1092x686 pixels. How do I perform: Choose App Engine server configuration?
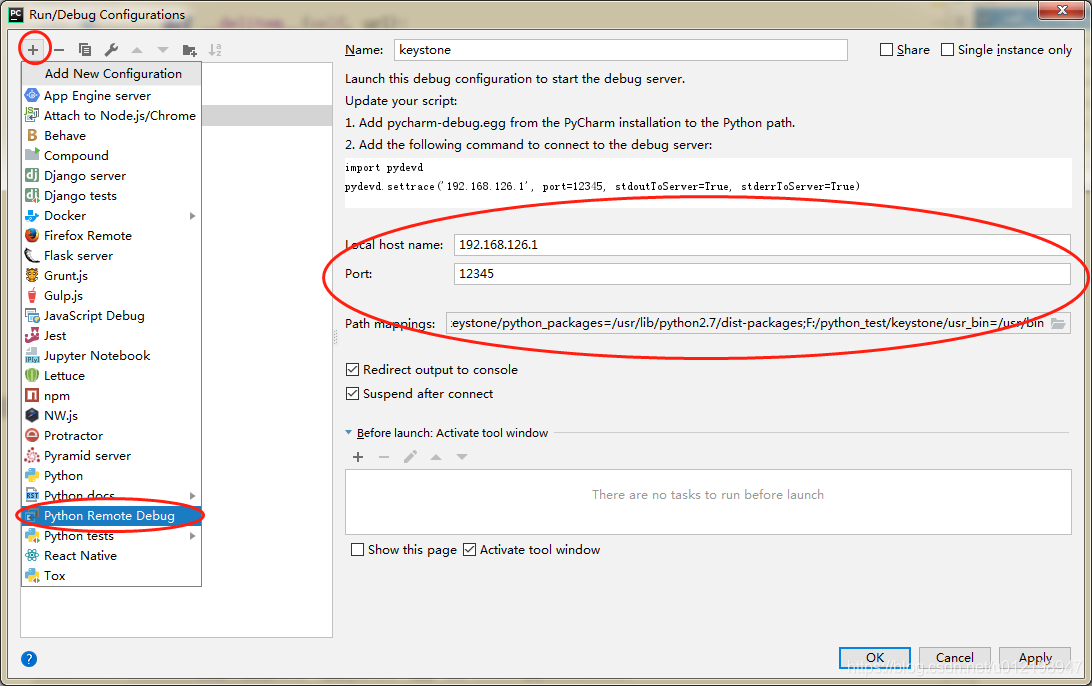[111, 95]
